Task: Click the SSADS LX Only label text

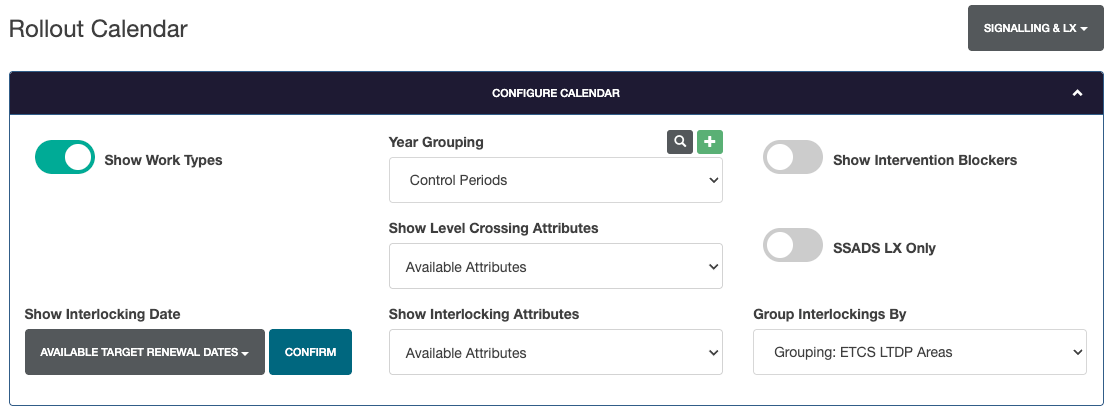Action: (884, 248)
